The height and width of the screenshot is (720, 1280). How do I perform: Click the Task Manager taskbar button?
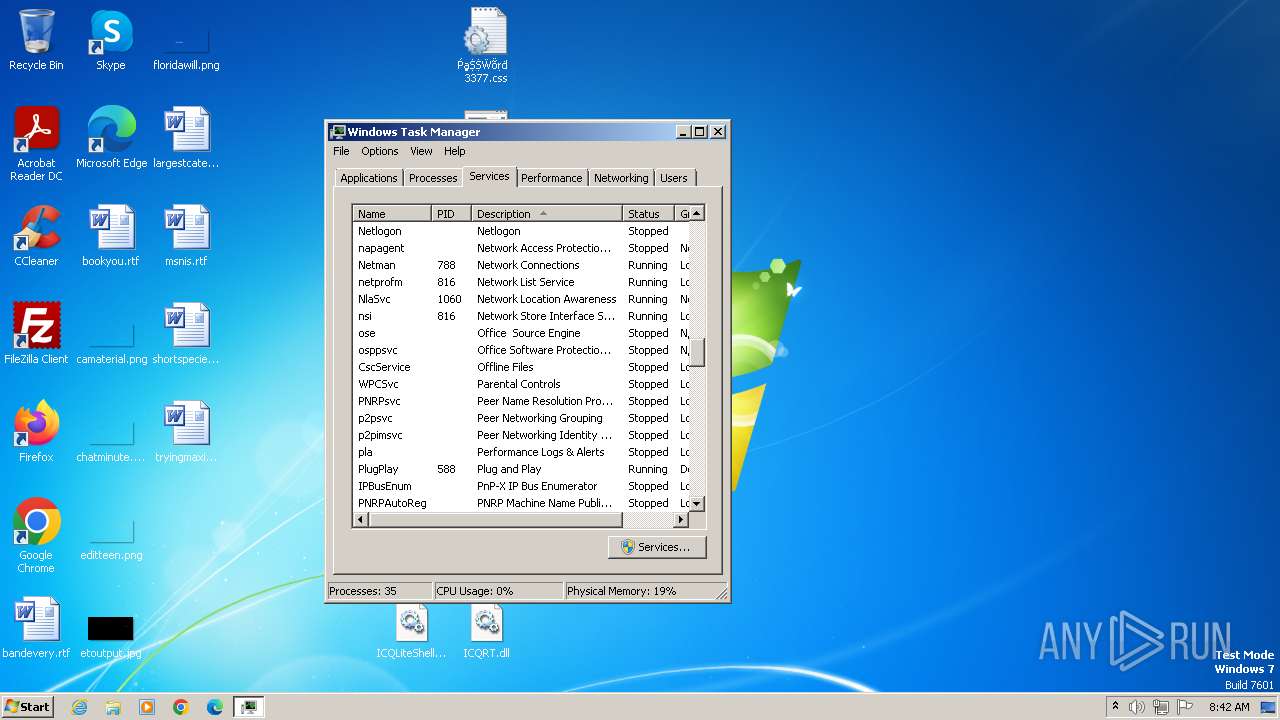pos(249,707)
